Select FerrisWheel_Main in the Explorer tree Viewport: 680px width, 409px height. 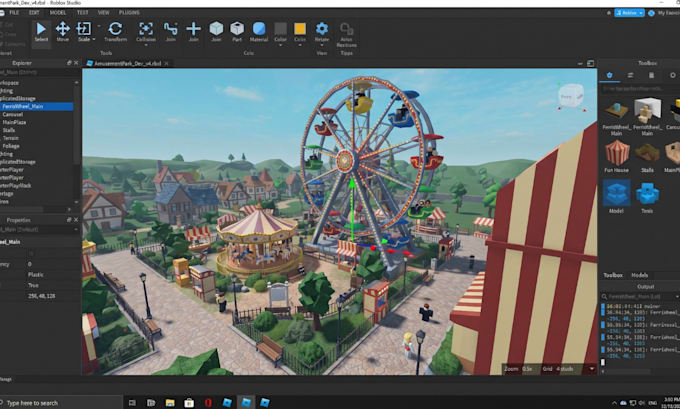point(36,106)
